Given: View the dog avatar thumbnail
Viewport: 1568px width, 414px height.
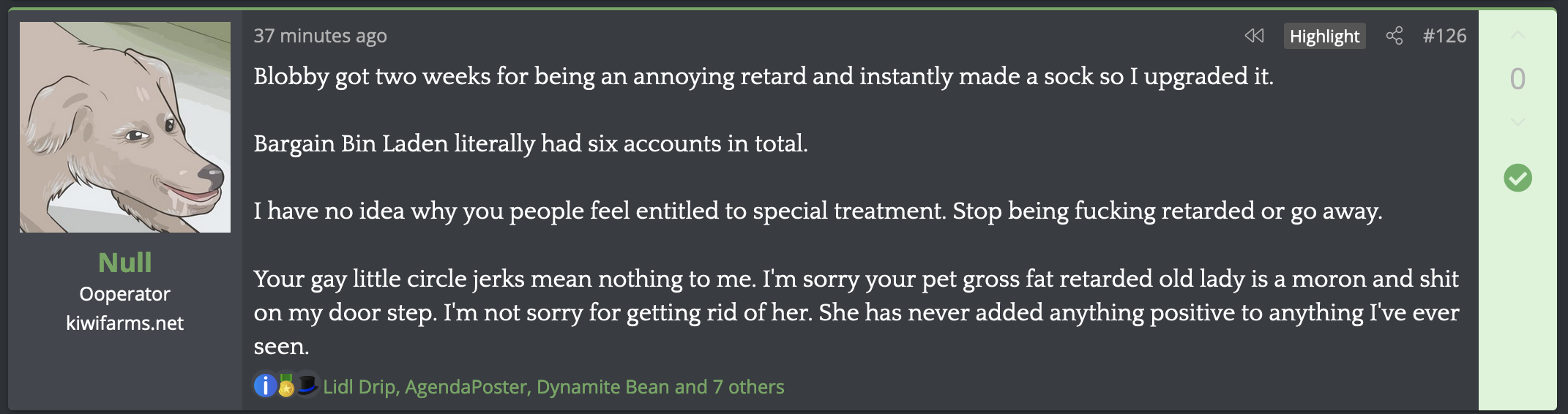Looking at the screenshot, I should pyautogui.click(x=124, y=127).
